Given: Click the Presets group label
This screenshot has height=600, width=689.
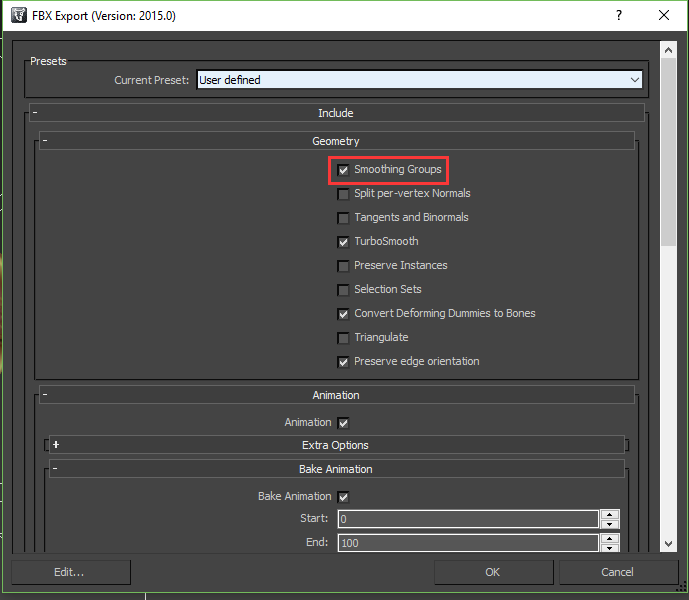Looking at the screenshot, I should (x=48, y=61).
